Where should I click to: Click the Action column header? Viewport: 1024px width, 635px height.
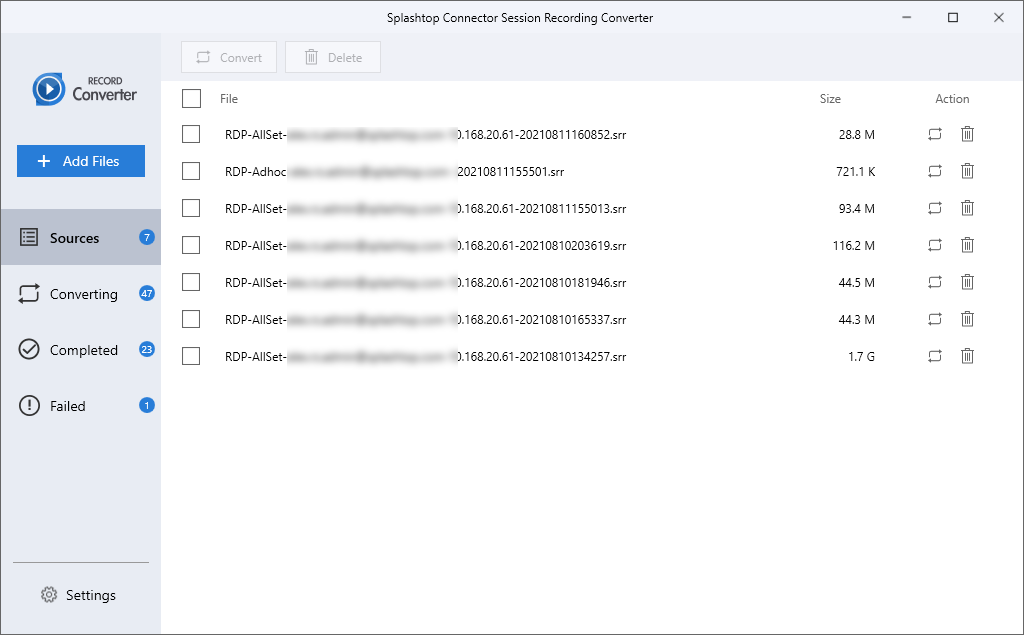tap(952, 99)
